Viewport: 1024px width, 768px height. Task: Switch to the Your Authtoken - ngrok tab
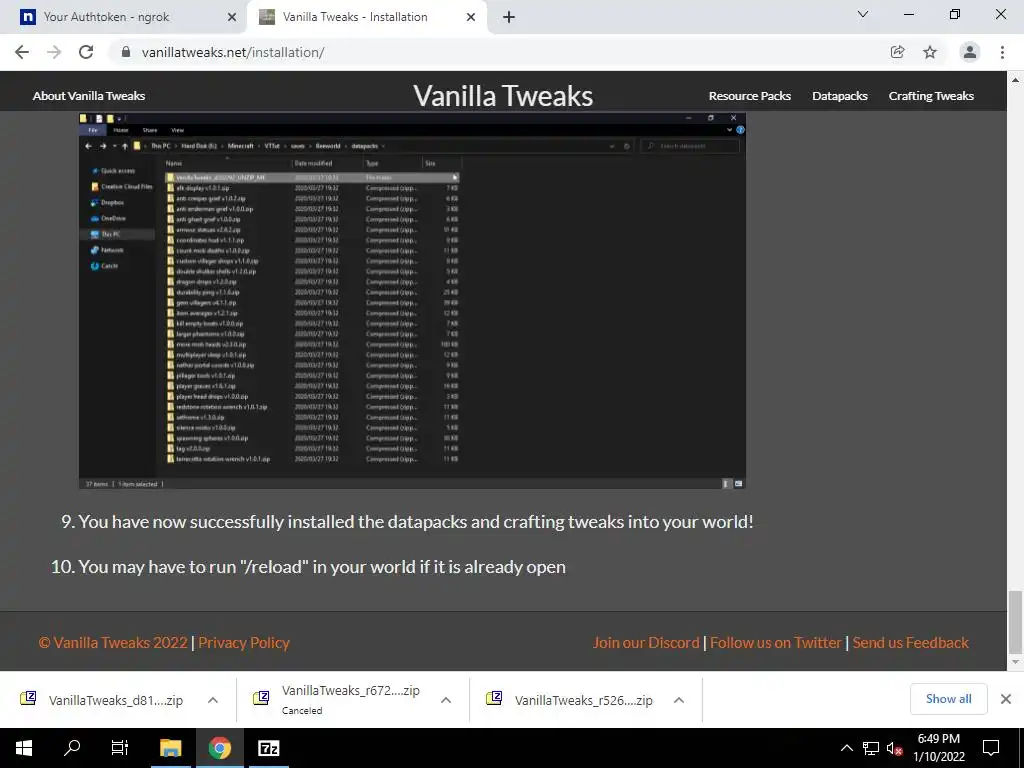click(123, 17)
